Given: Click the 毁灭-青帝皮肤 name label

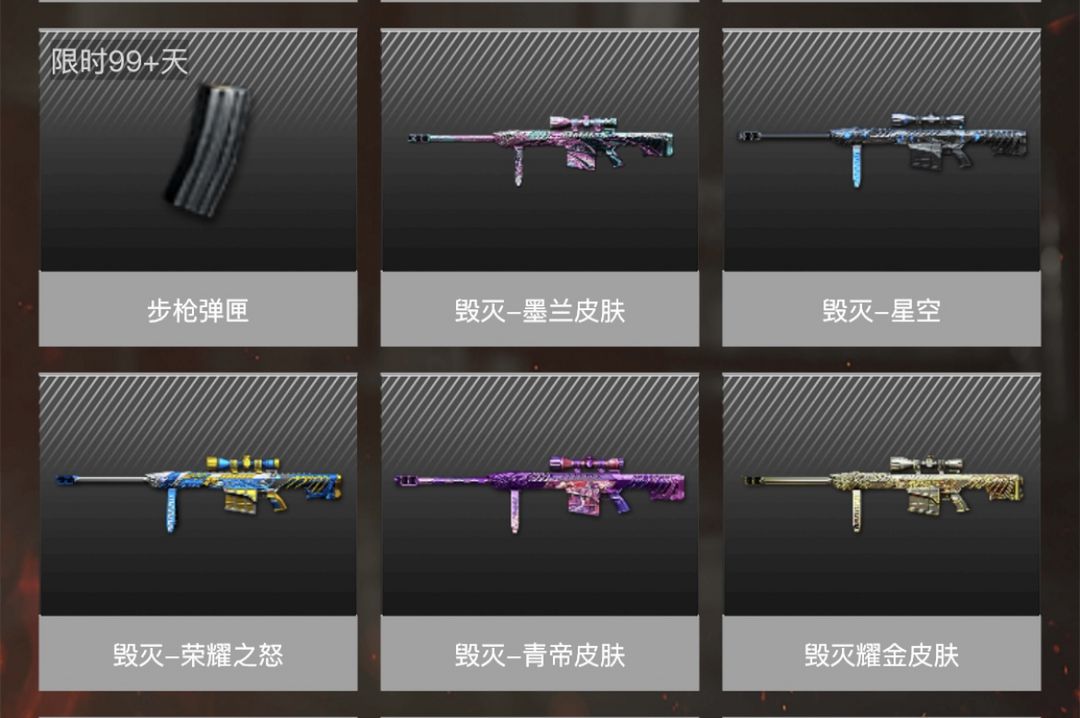Looking at the screenshot, I should pos(539,655).
